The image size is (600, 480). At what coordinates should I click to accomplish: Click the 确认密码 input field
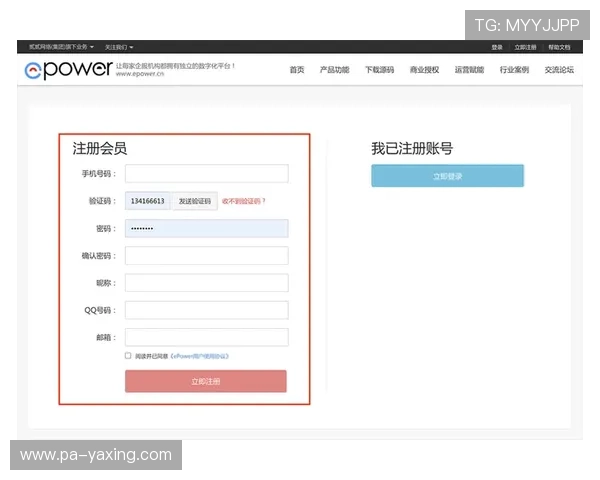[x=207, y=256]
